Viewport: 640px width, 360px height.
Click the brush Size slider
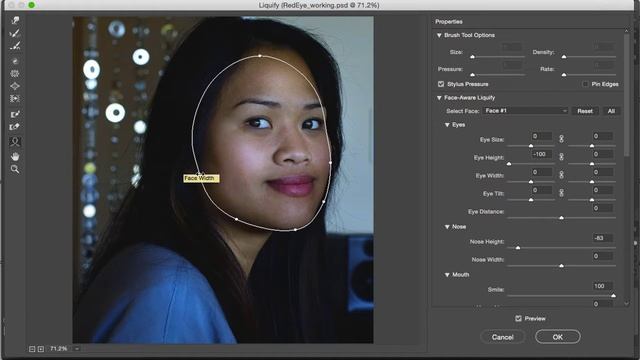pyautogui.click(x=498, y=57)
